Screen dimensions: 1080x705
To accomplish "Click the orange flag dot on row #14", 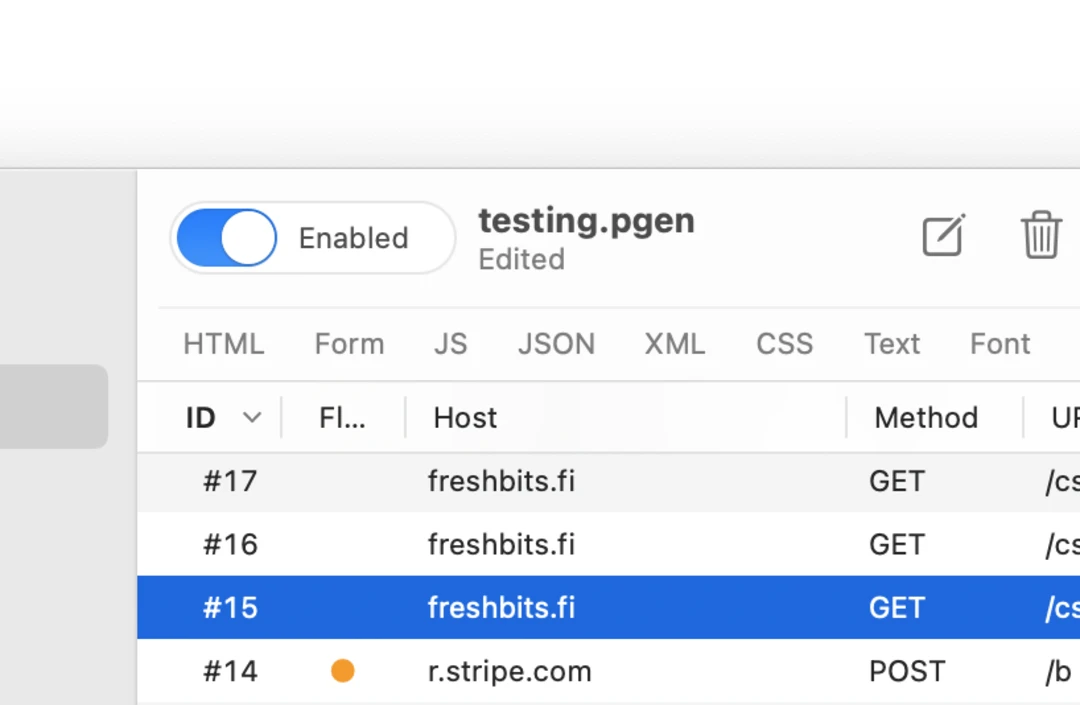I will 343,671.
